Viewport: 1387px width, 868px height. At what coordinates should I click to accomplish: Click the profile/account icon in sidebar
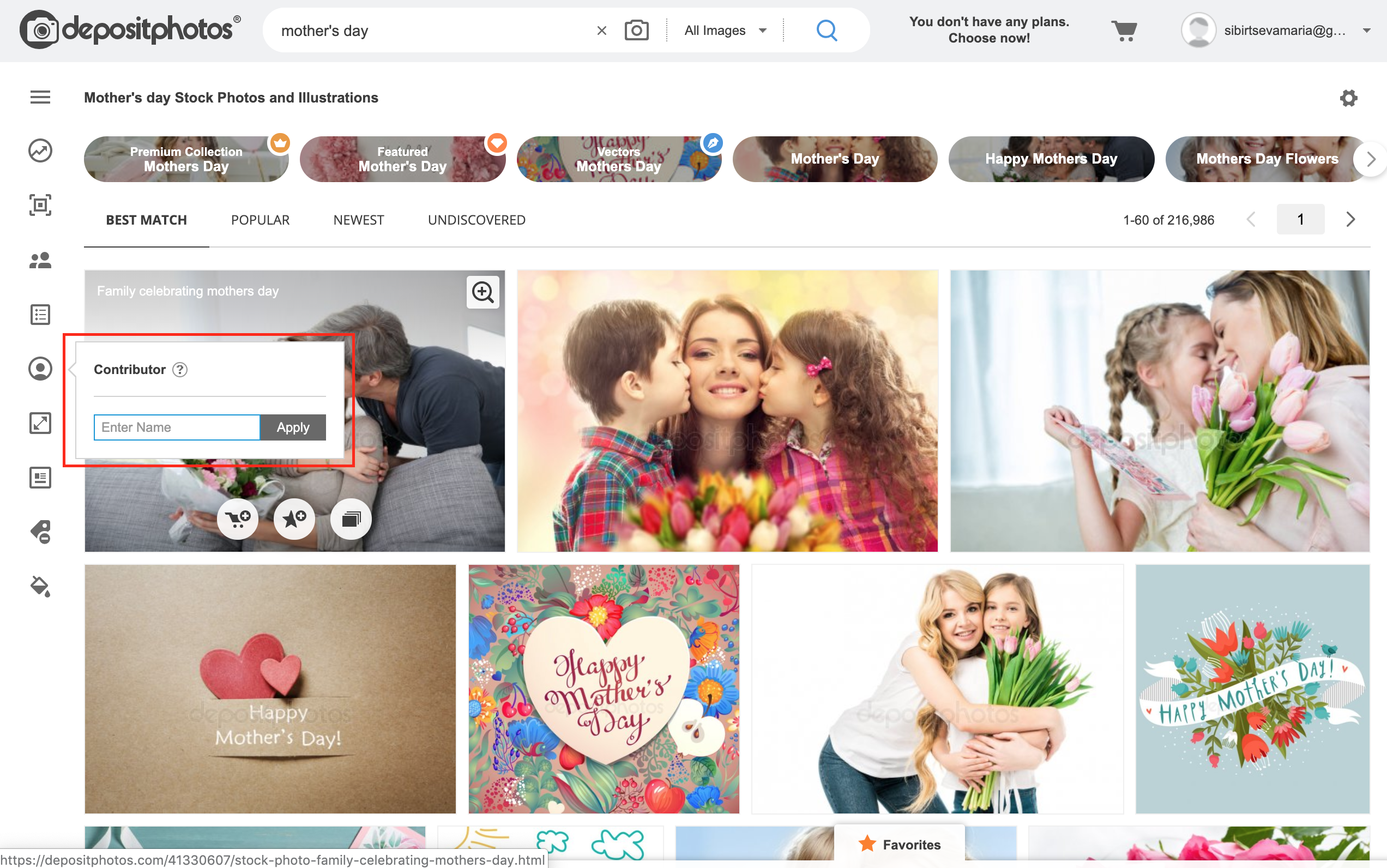tap(40, 370)
